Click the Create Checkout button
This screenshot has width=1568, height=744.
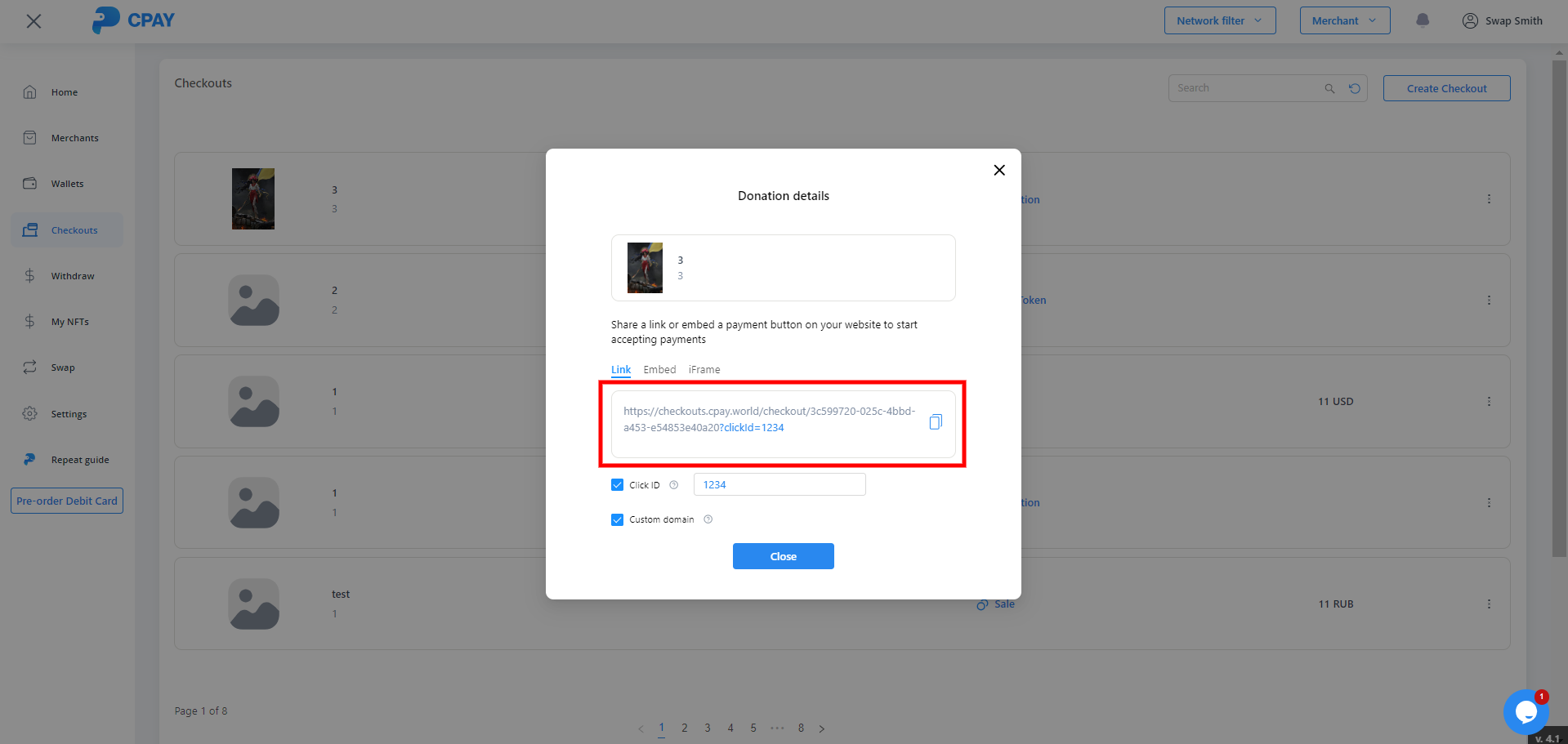1446,88
